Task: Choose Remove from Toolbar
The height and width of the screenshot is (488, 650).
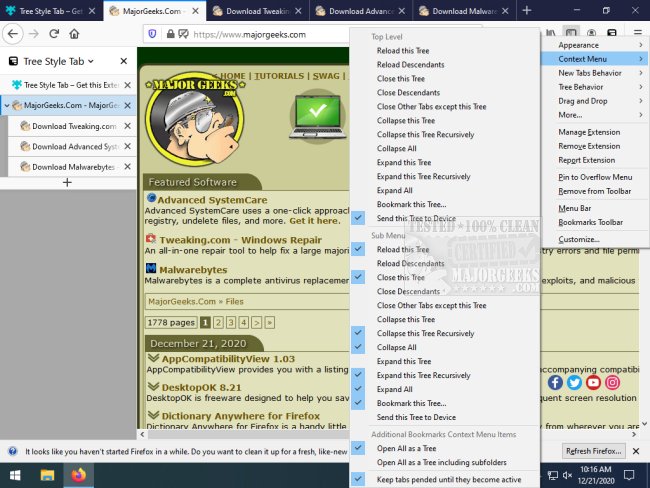Action: (595, 191)
